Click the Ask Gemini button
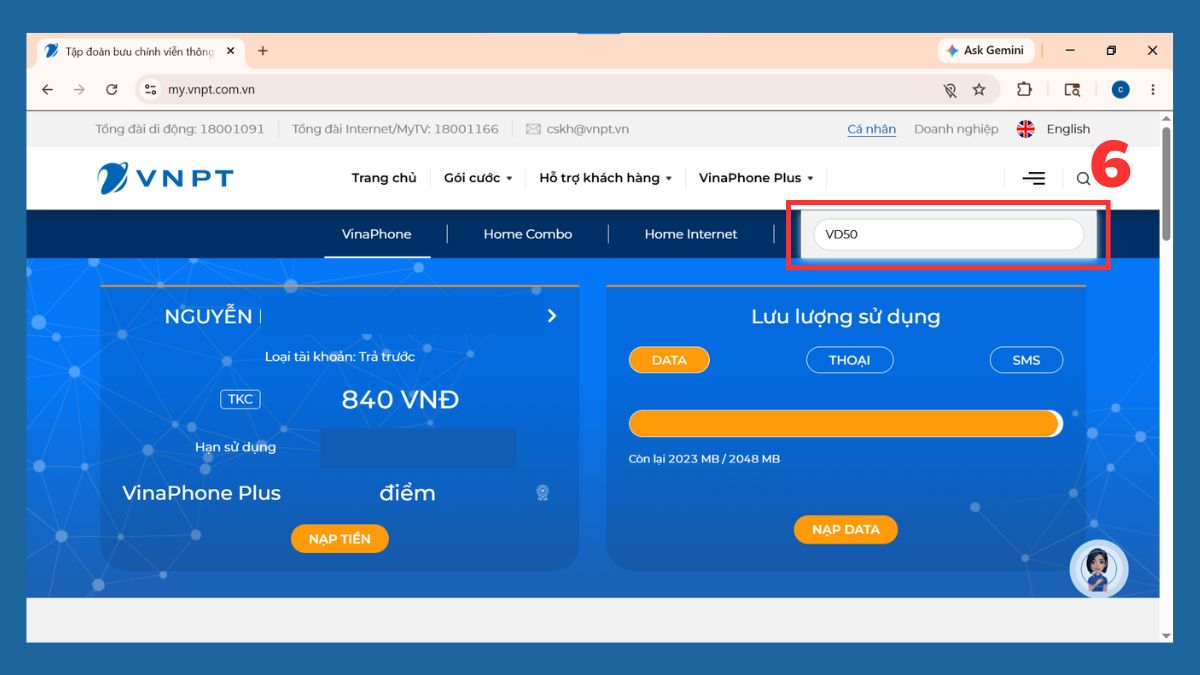Viewport: 1200px width, 675px height. point(985,50)
